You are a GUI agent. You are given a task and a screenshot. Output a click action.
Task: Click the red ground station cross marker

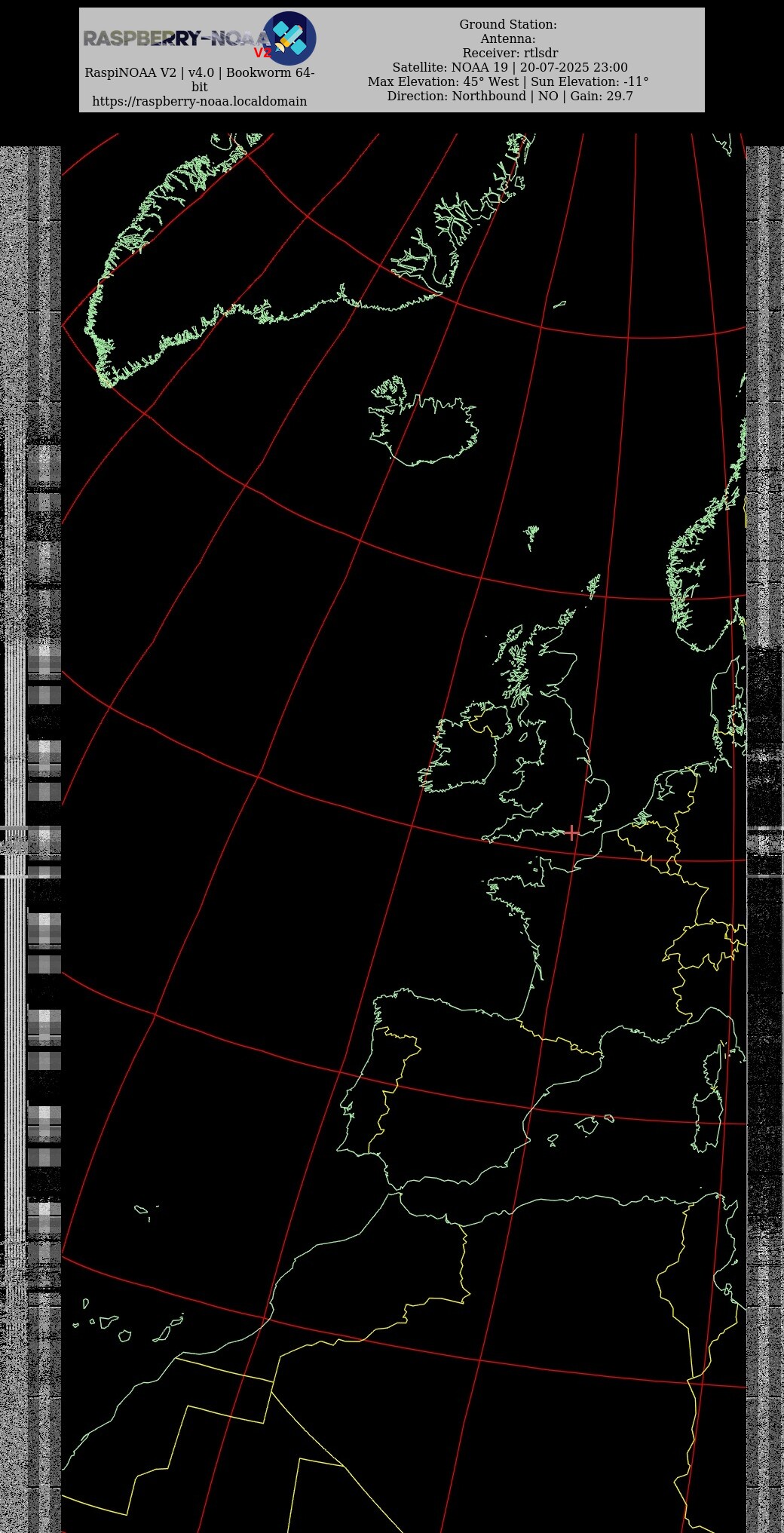tap(572, 832)
